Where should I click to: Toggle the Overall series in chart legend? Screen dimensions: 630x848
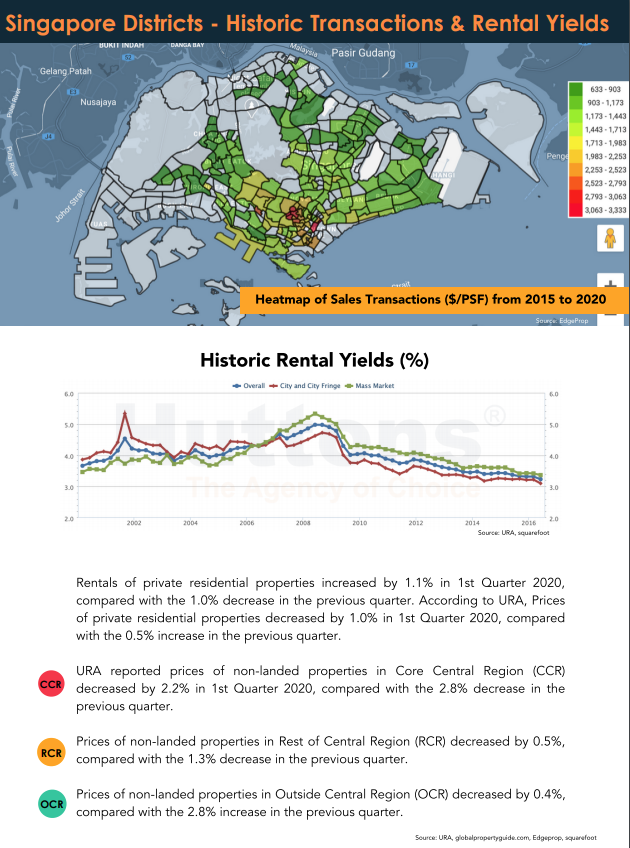(x=249, y=386)
